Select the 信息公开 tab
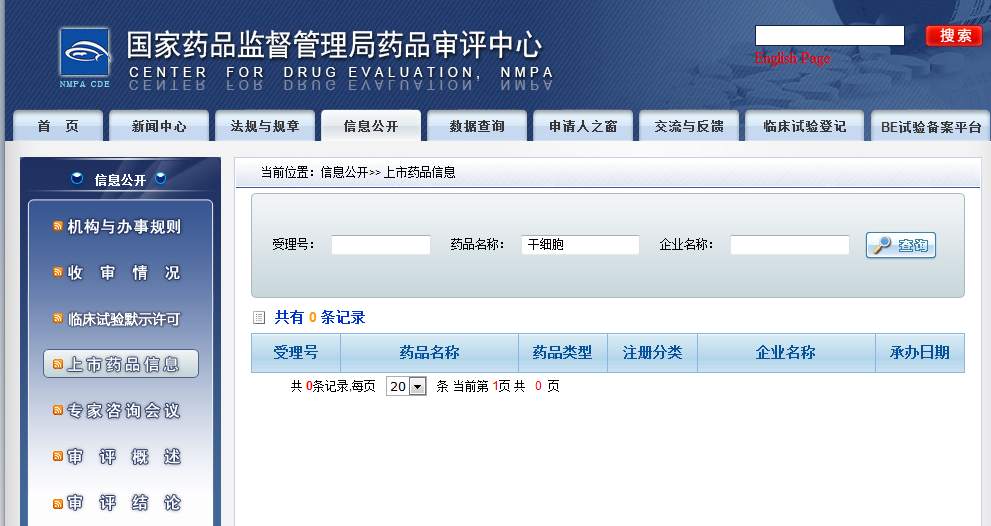Screen dimensions: 991x526 371,125
